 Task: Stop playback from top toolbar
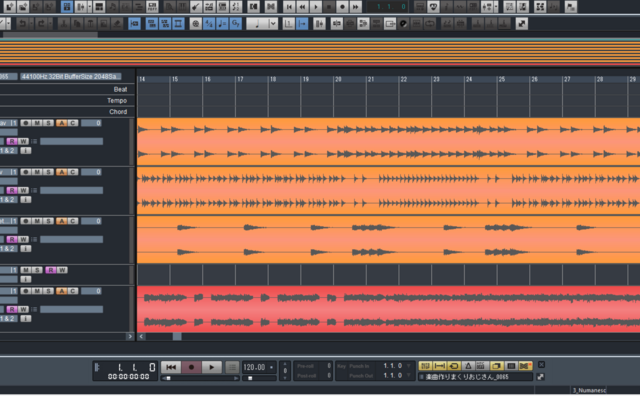(x=329, y=7)
